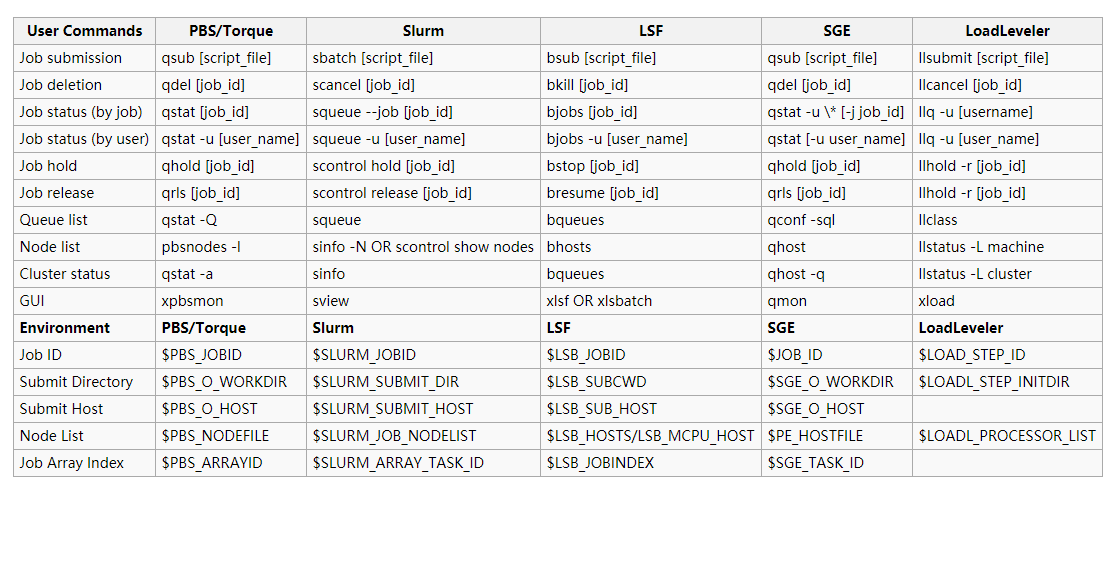
Task: Click the LoadLeveler column header
Action: click(x=1007, y=31)
